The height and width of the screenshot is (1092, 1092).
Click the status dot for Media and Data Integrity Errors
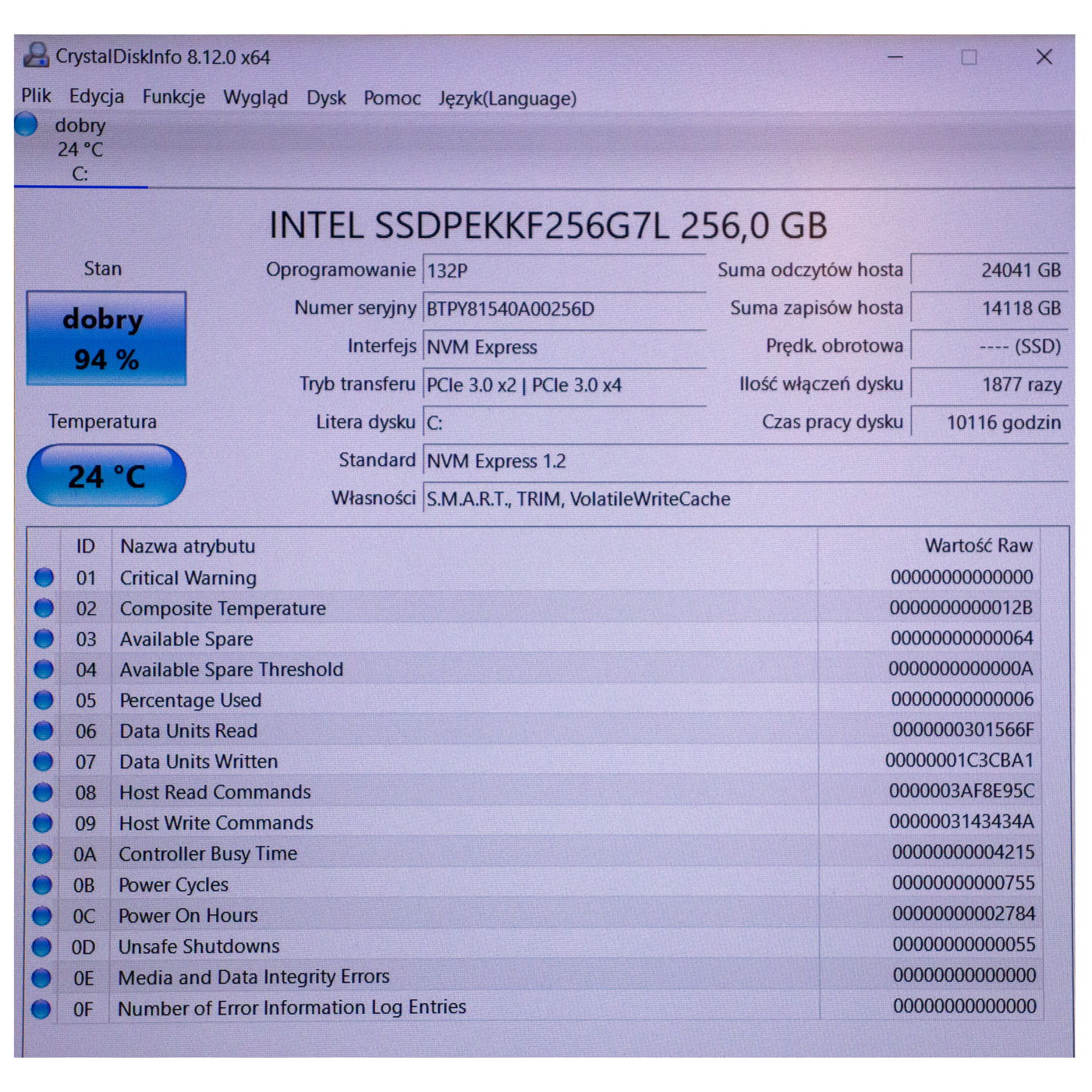pyautogui.click(x=41, y=977)
